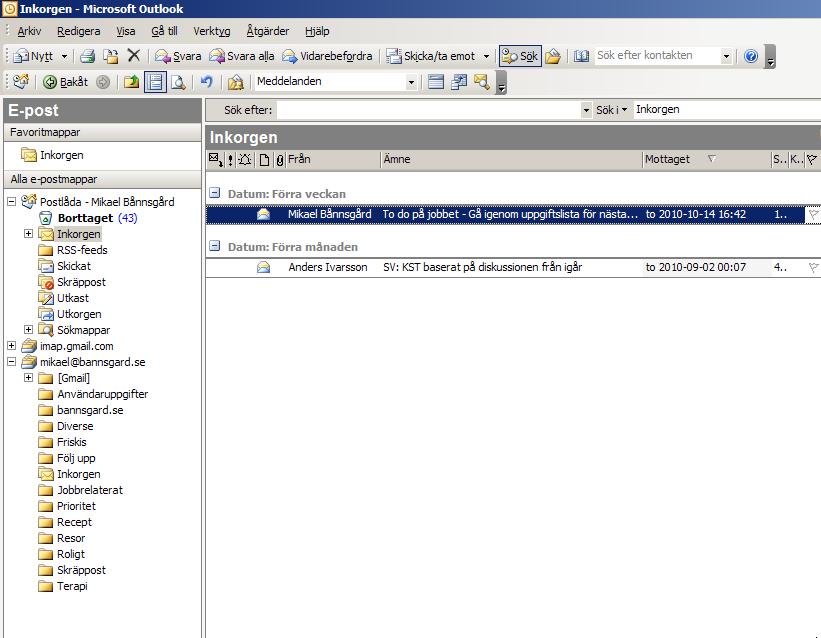This screenshot has width=821, height=638.
Task: Click Sök efter kontakten input field
Action: 658,56
